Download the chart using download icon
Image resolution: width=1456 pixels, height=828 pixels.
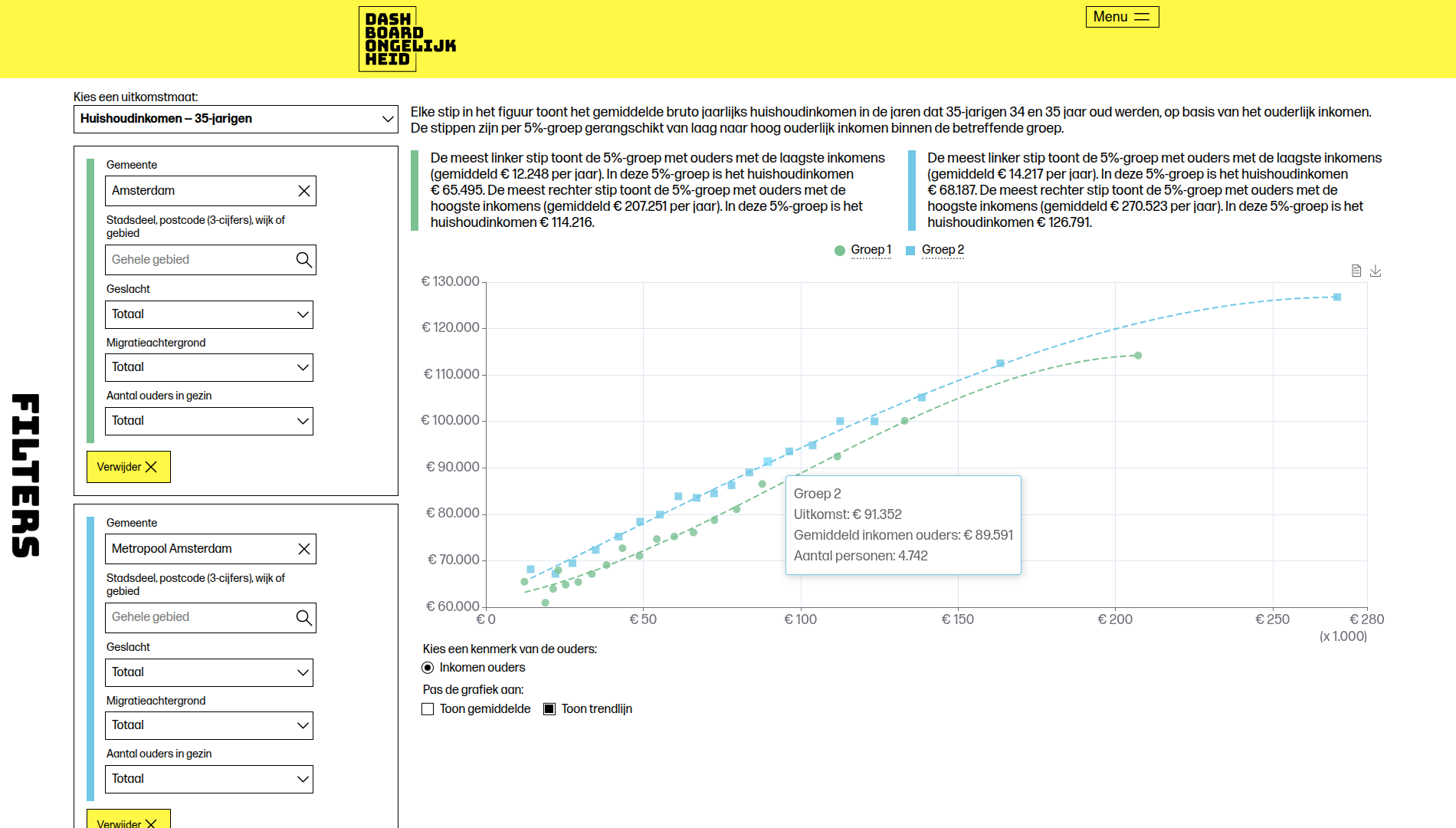click(x=1376, y=271)
